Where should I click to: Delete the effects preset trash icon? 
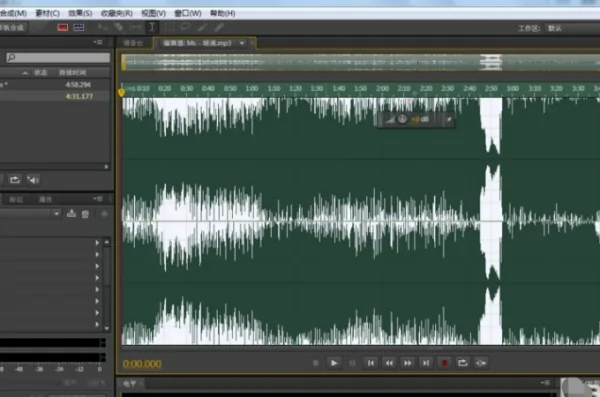click(85, 214)
